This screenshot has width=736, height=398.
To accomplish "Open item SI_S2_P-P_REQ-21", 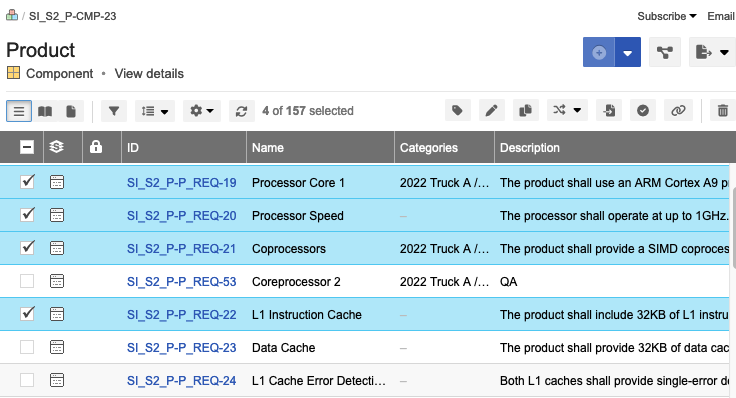I will 181,249.
